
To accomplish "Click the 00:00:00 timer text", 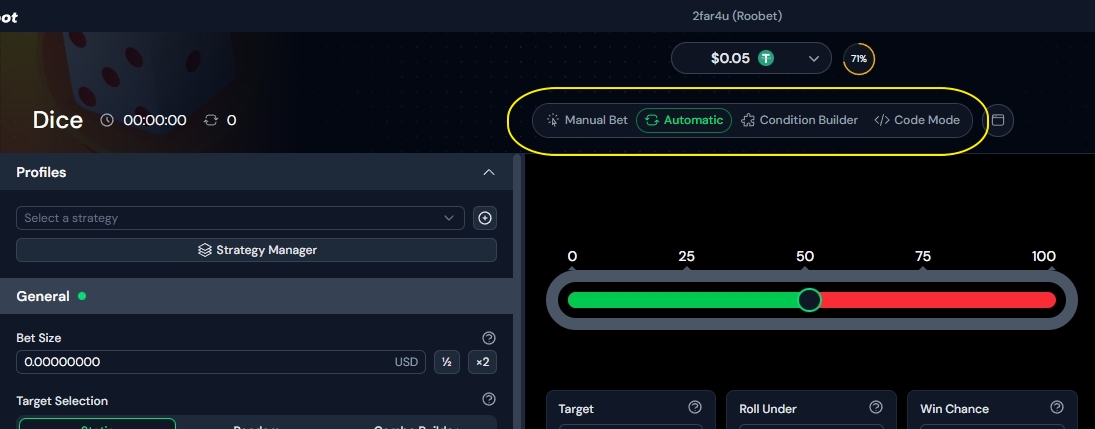I will (155, 120).
